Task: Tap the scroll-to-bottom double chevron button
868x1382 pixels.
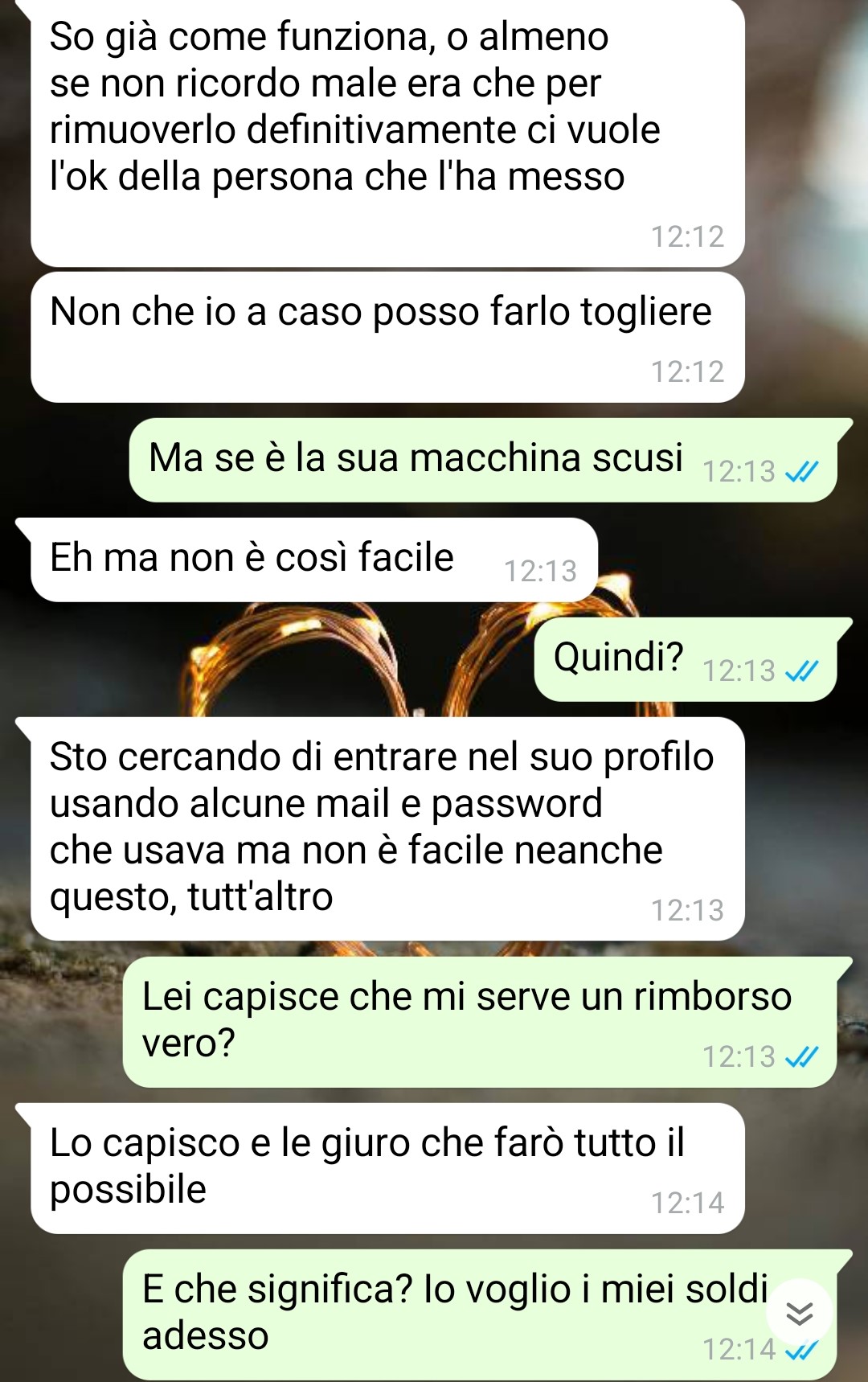Action: point(799,1313)
